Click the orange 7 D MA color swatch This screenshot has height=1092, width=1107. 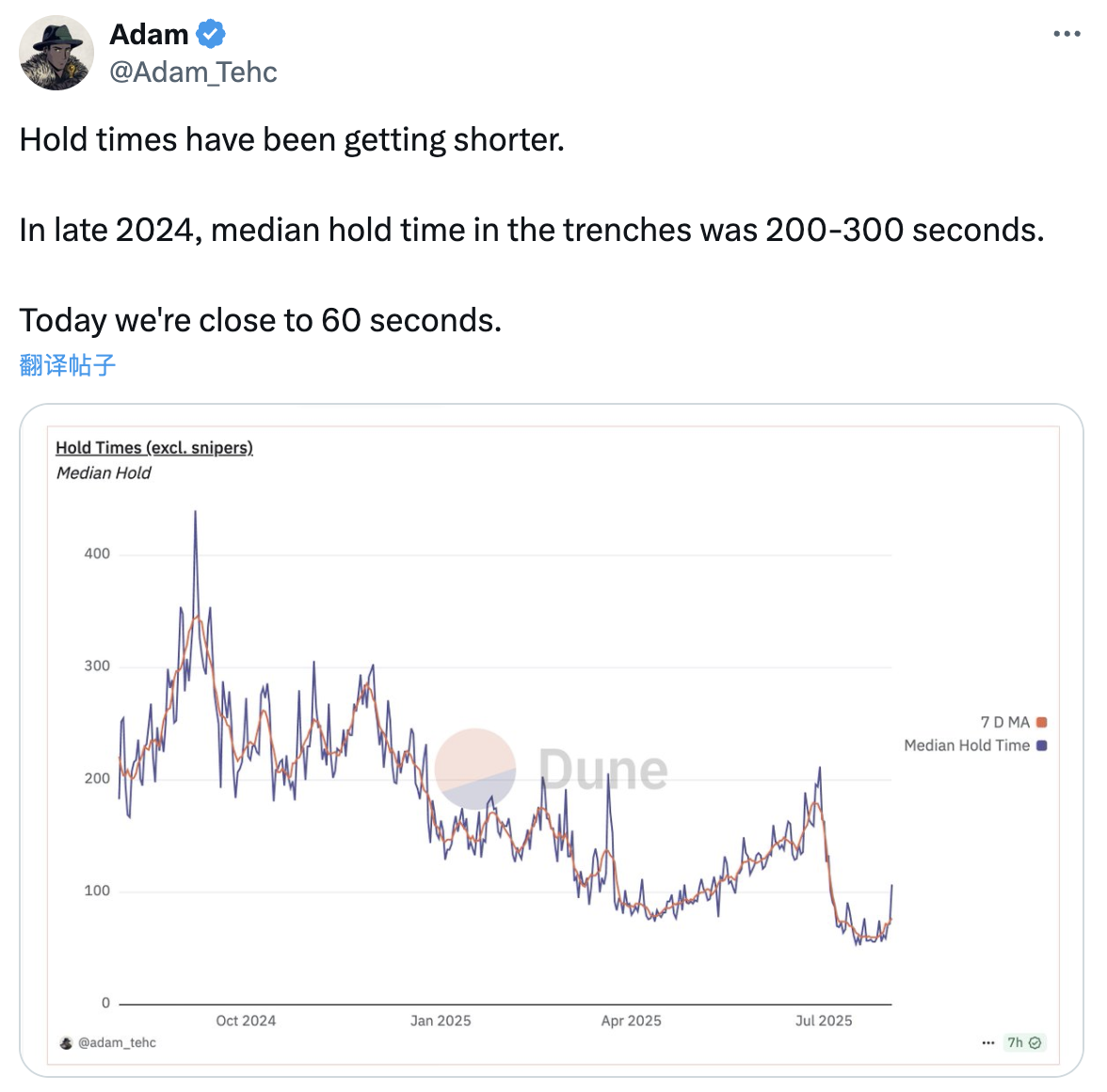(x=1042, y=722)
